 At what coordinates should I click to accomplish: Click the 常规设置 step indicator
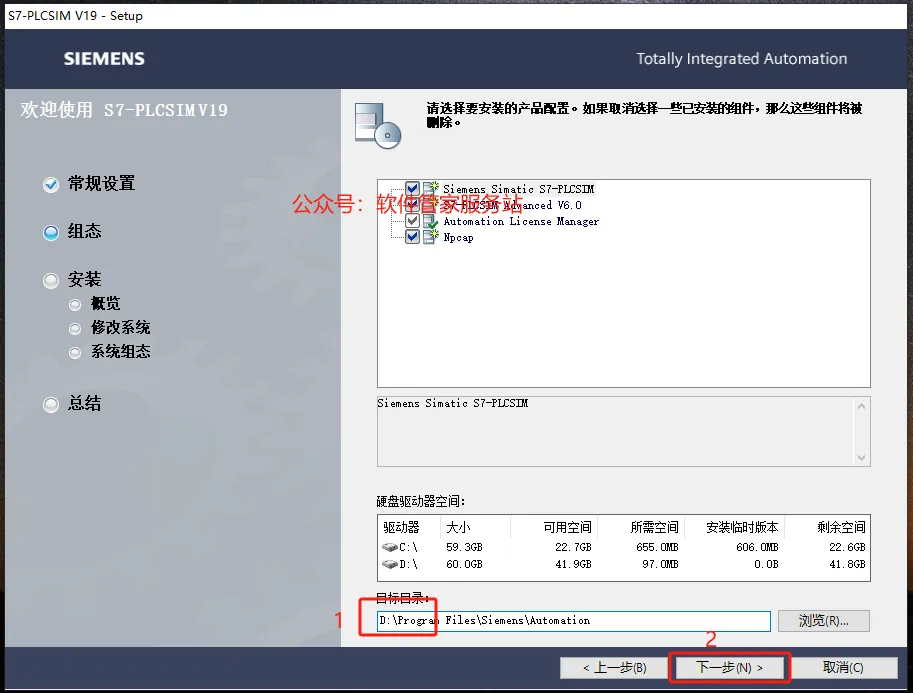pos(51,185)
